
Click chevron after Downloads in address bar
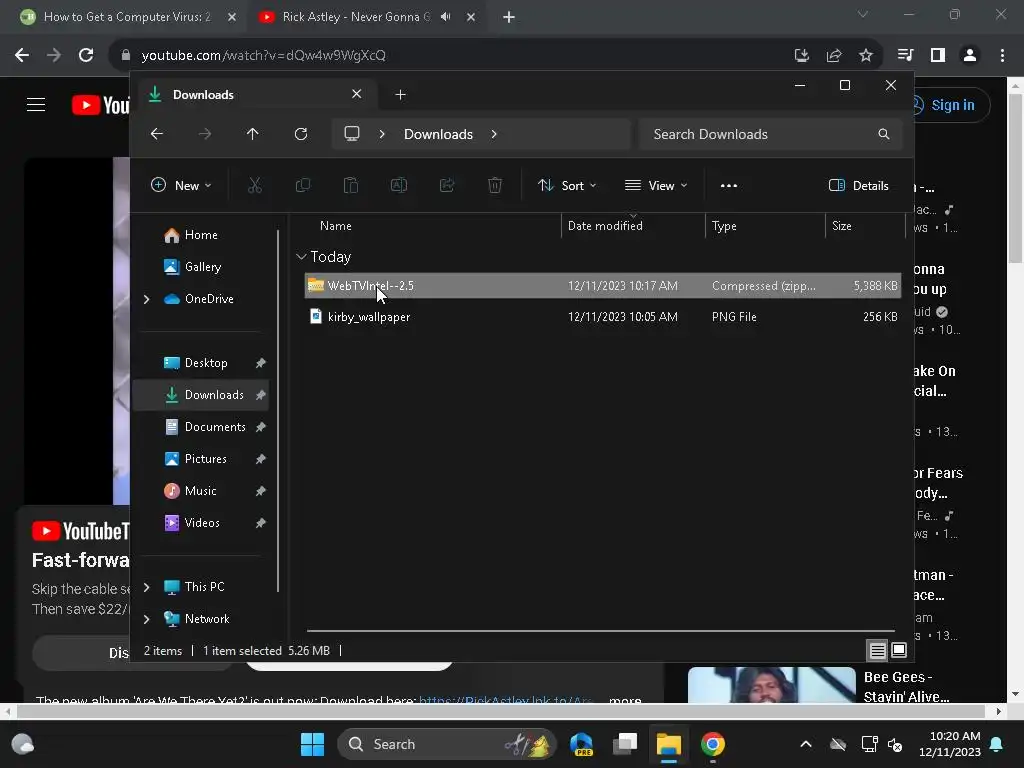(494, 134)
